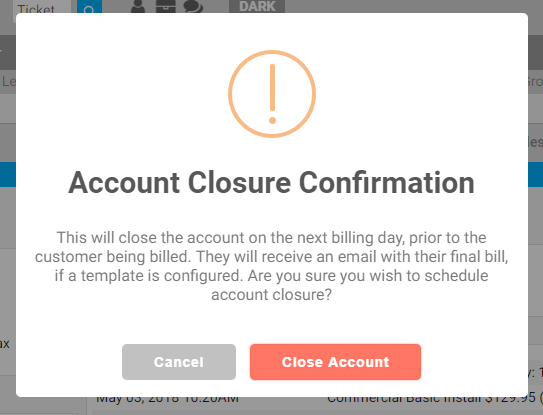543x415 pixels.
Task: Click the May 03, 2018 log timestamp
Action: (x=167, y=400)
